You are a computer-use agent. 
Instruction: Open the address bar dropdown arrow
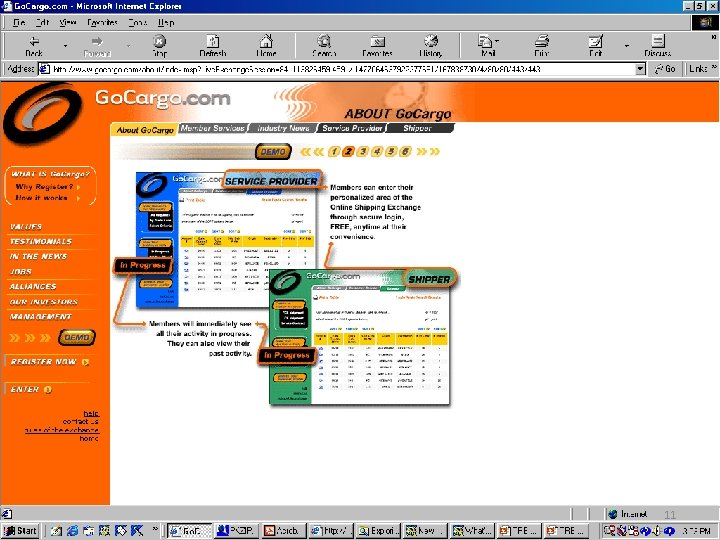pos(640,69)
